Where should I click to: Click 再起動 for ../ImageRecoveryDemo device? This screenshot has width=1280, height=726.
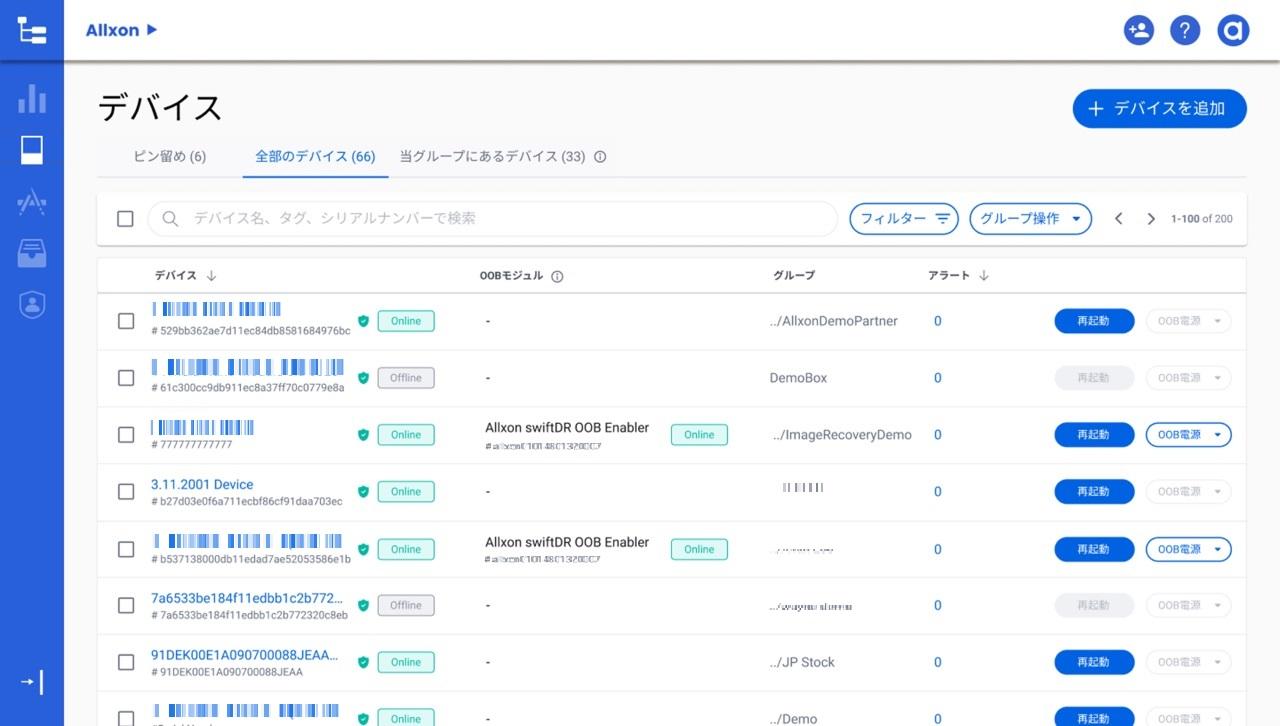[1094, 435]
